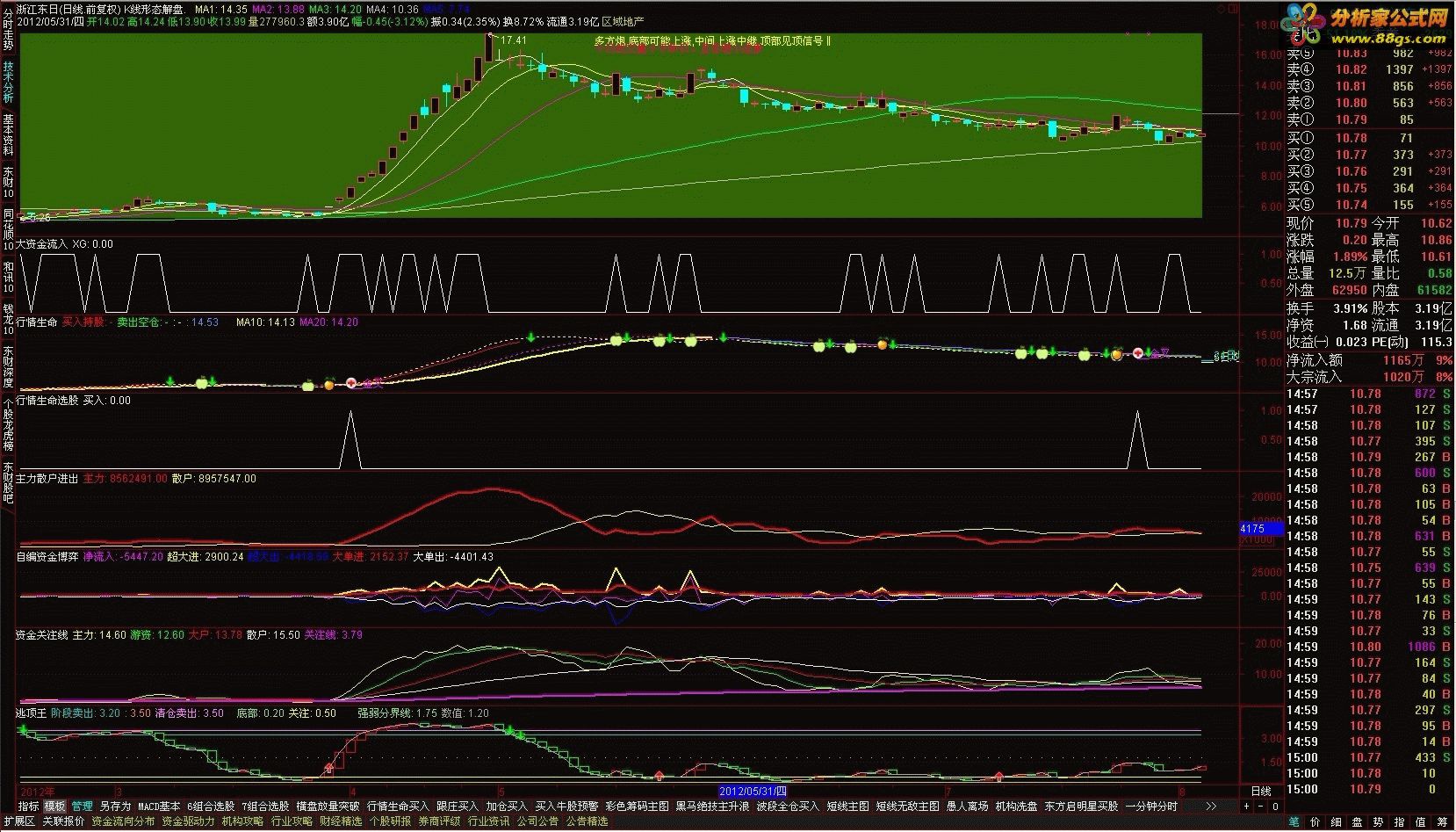Select the 机构洗盘 template tab
Screen dimensions: 1456x832
[x=1016, y=806]
